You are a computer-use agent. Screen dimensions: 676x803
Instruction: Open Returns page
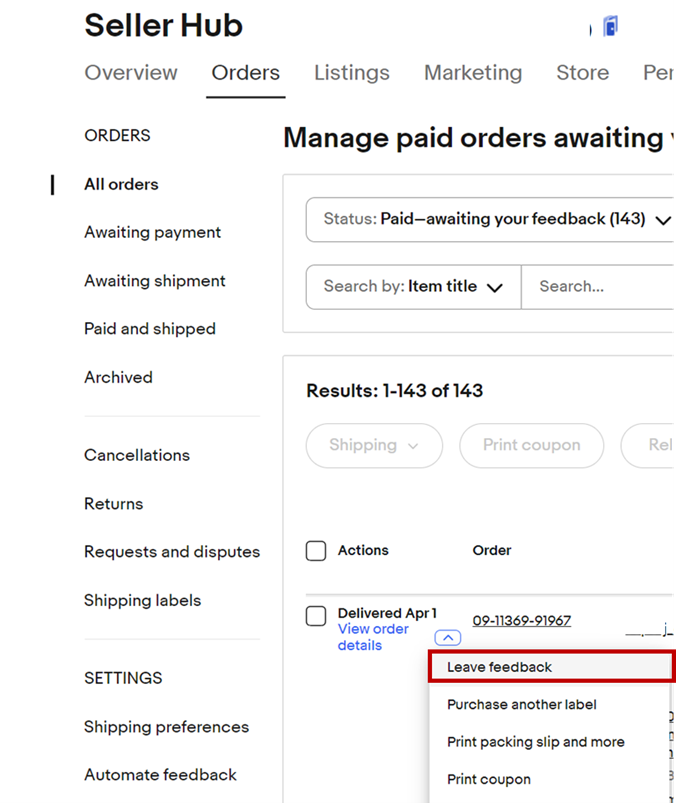114,504
